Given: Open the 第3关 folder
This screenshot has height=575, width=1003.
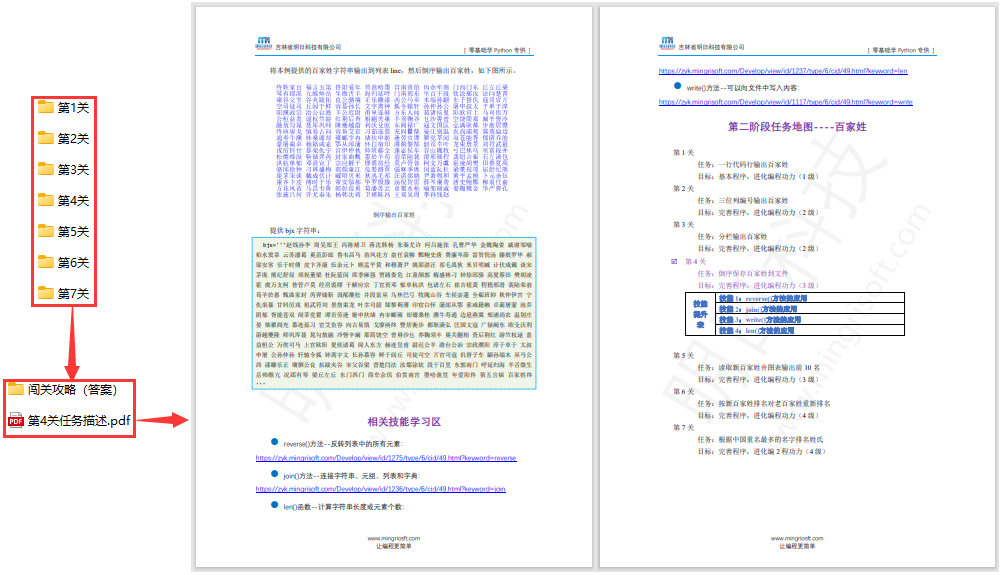Looking at the screenshot, I should [x=63, y=169].
